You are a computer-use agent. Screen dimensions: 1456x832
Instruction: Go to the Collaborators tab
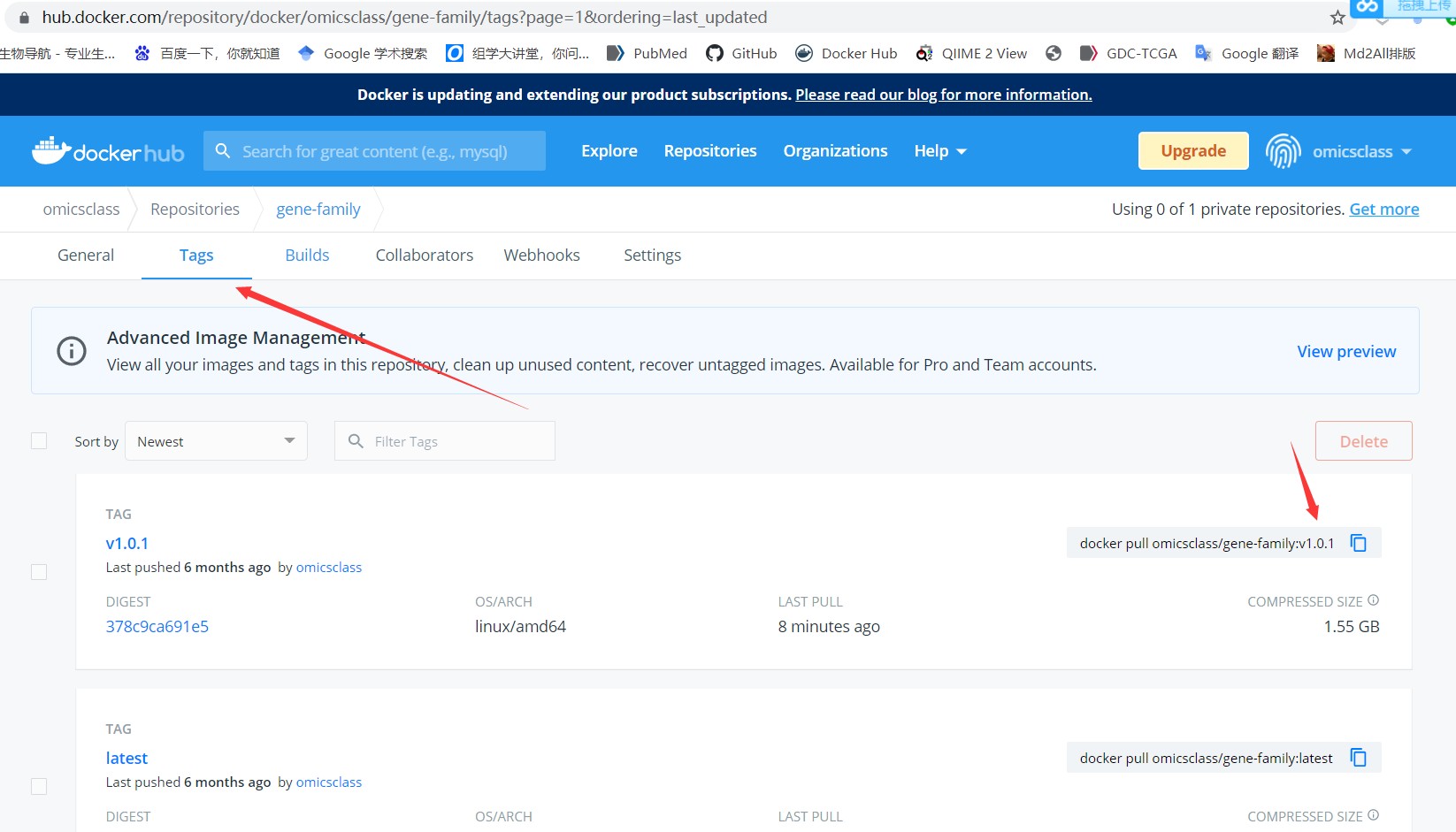pos(425,255)
